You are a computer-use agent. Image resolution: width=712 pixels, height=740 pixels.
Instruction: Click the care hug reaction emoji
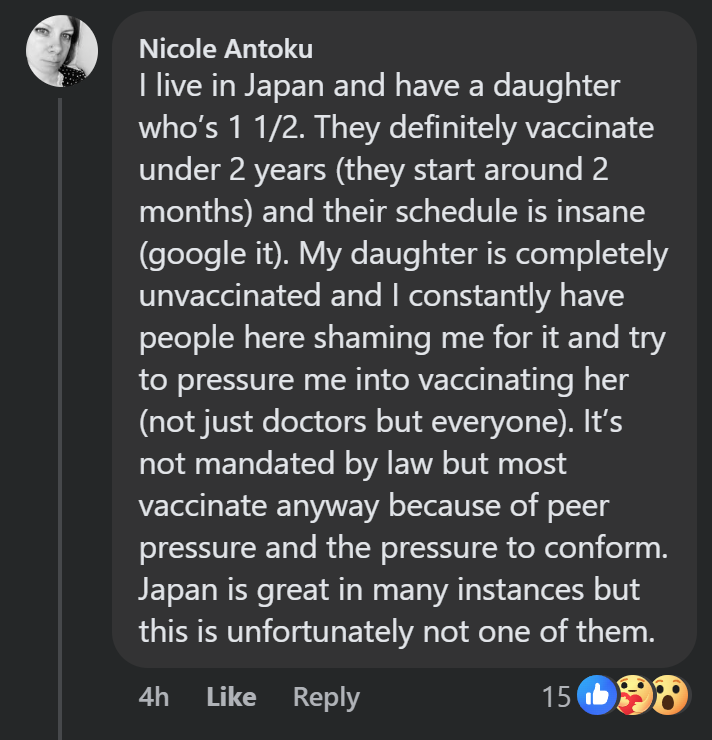(634, 696)
